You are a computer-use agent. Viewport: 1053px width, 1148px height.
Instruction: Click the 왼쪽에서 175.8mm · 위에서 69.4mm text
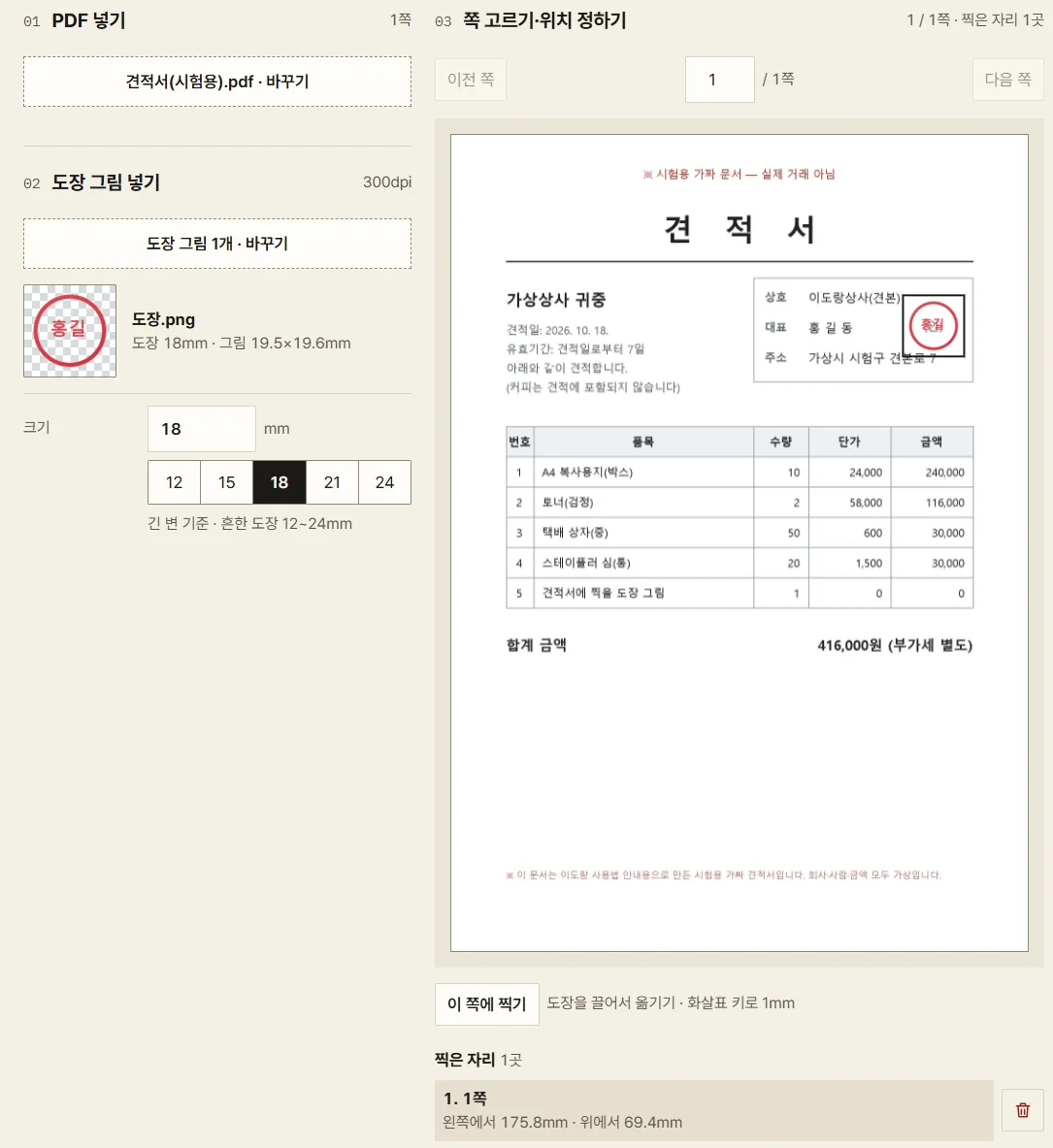point(562,1122)
